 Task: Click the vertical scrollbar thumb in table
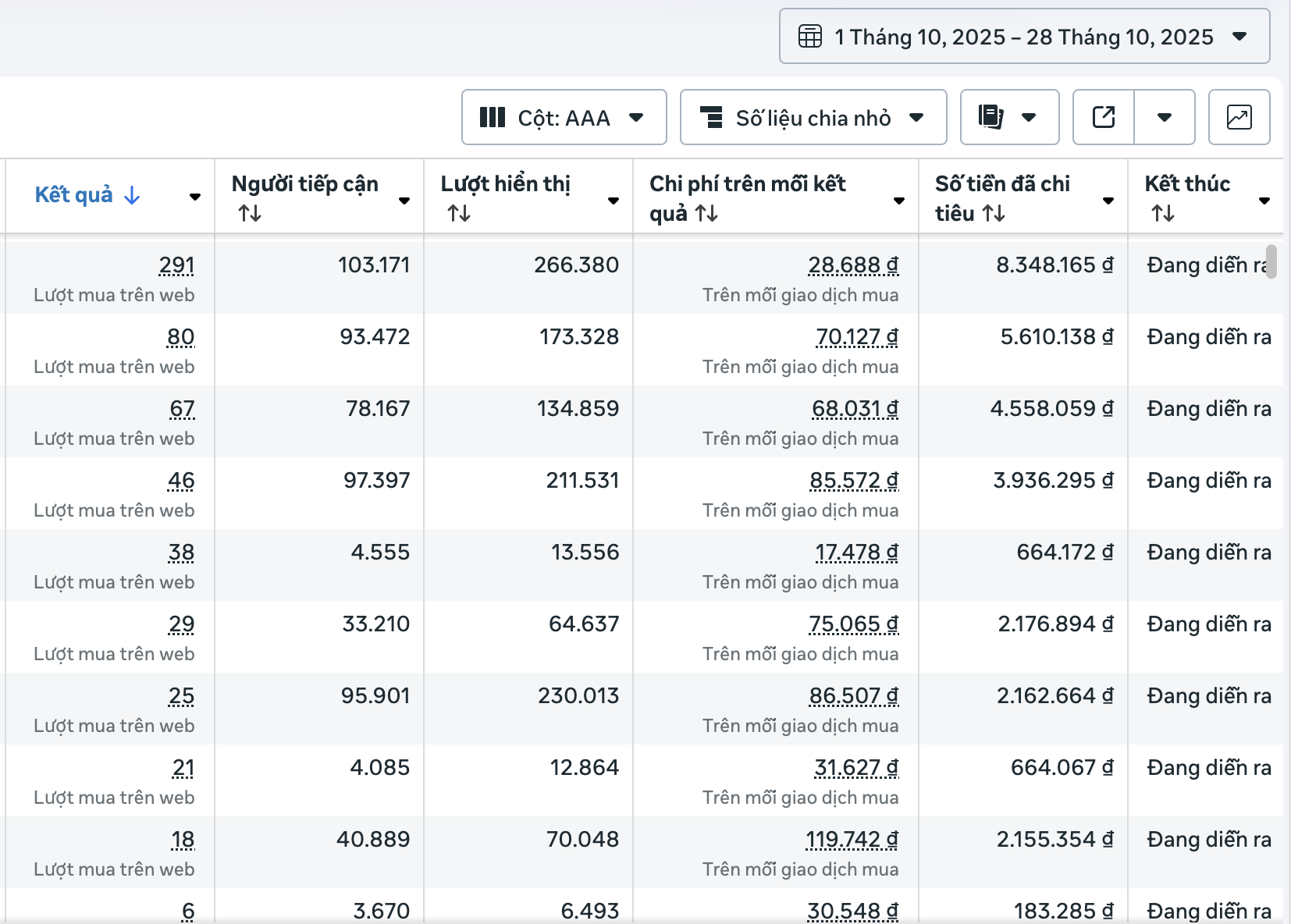pos(1271,261)
